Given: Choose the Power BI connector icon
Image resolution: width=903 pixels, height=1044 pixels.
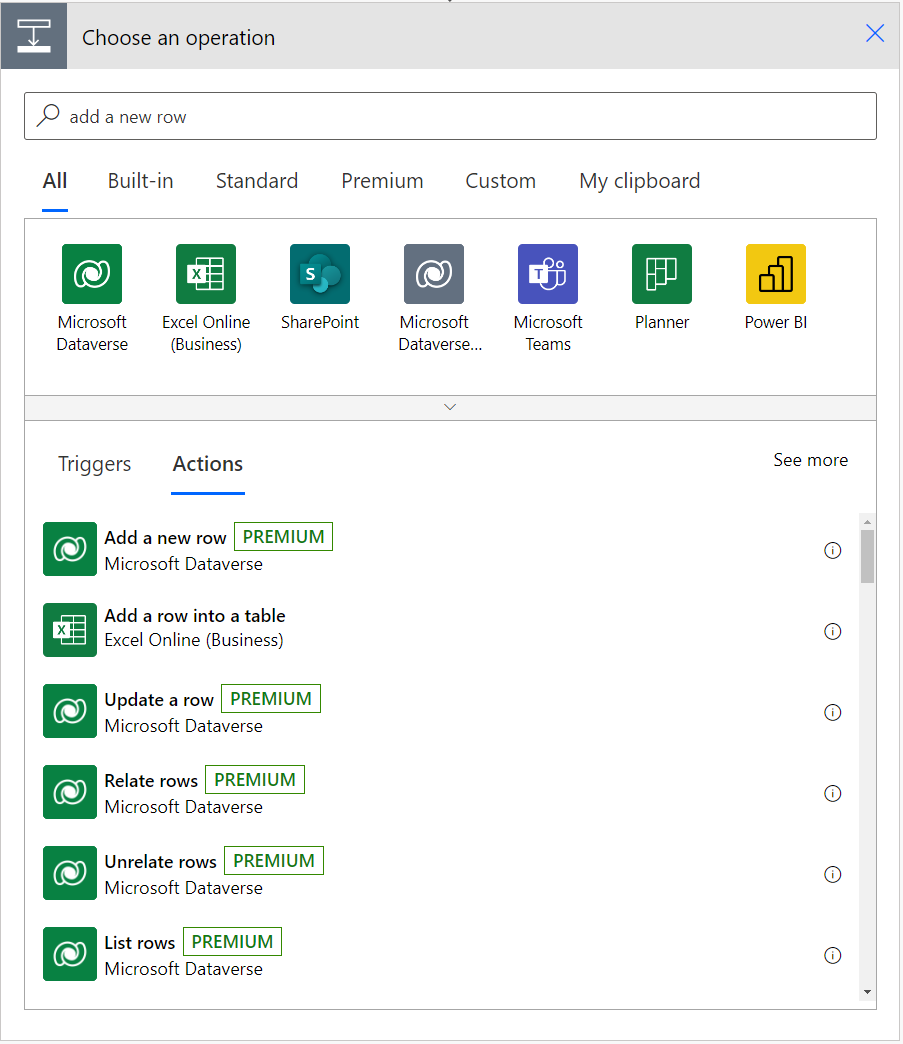Looking at the screenshot, I should click(x=775, y=274).
